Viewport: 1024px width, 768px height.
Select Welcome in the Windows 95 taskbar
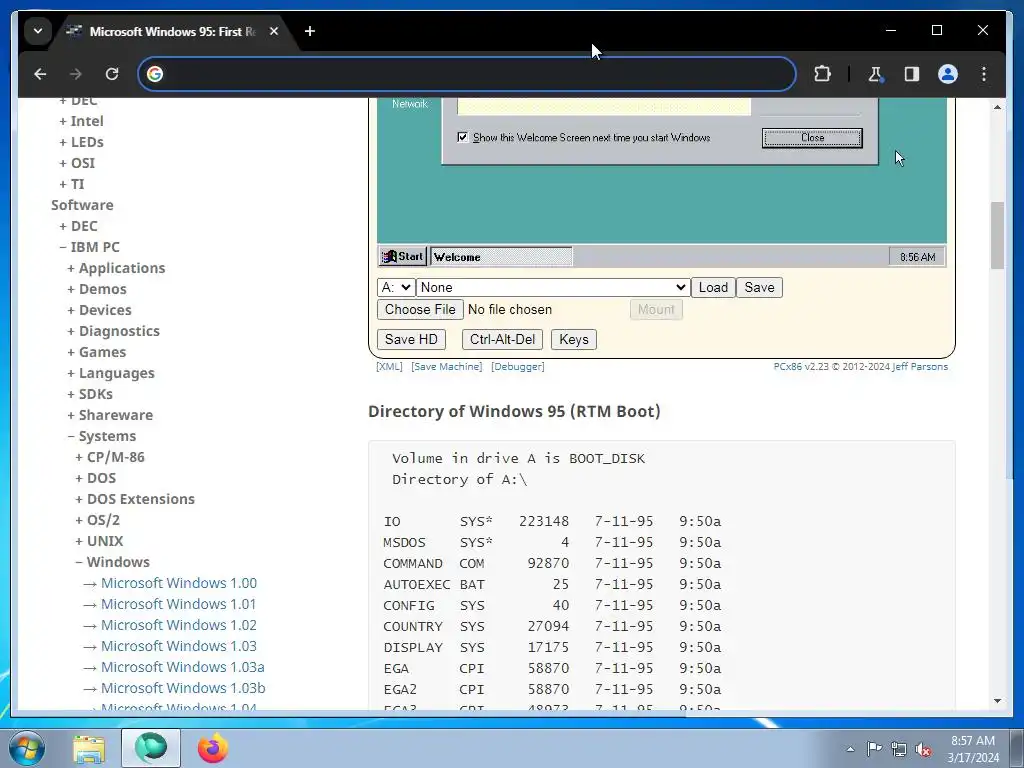[x=501, y=257]
